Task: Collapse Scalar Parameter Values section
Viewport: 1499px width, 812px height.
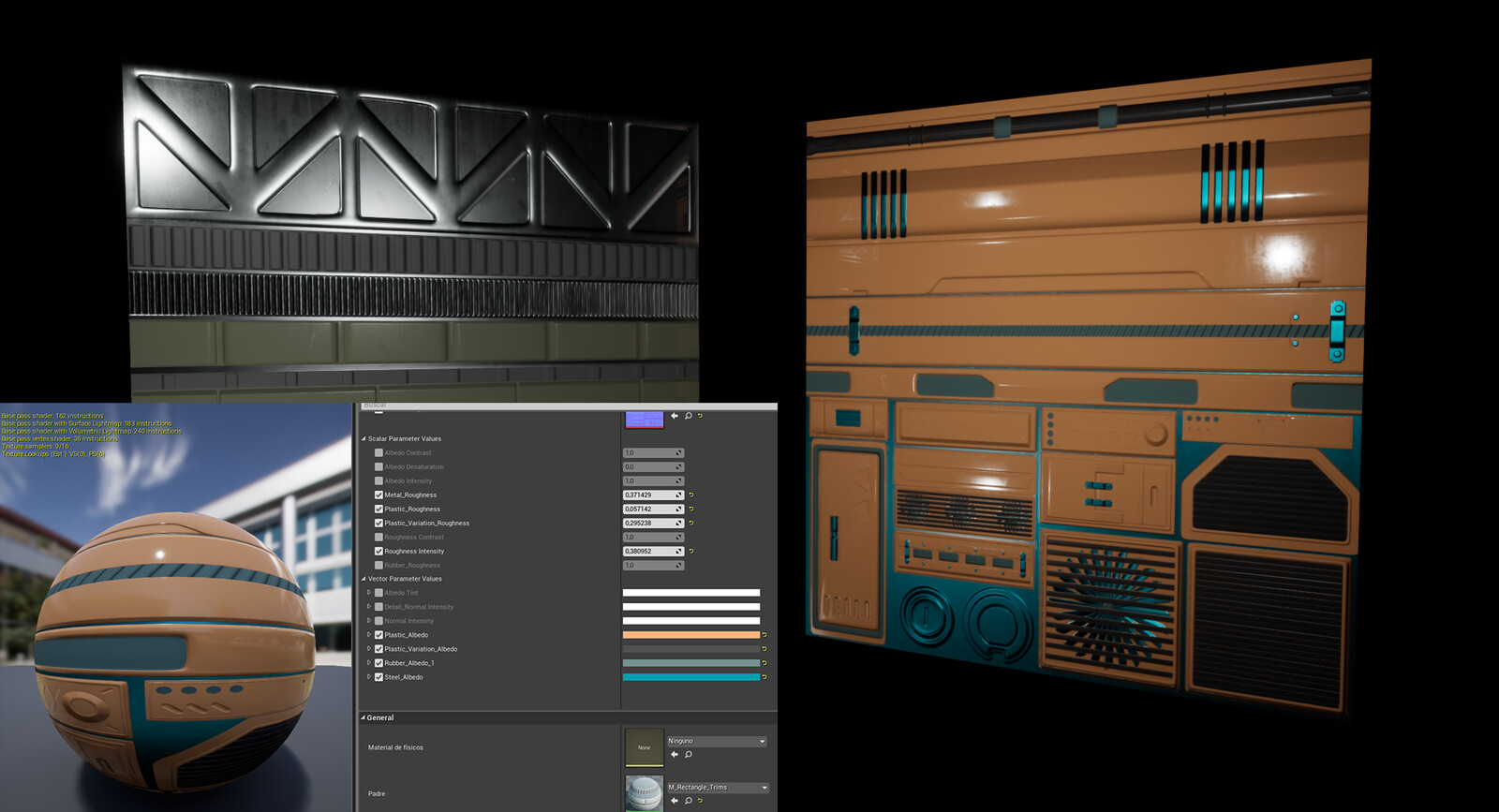Action: tap(364, 438)
